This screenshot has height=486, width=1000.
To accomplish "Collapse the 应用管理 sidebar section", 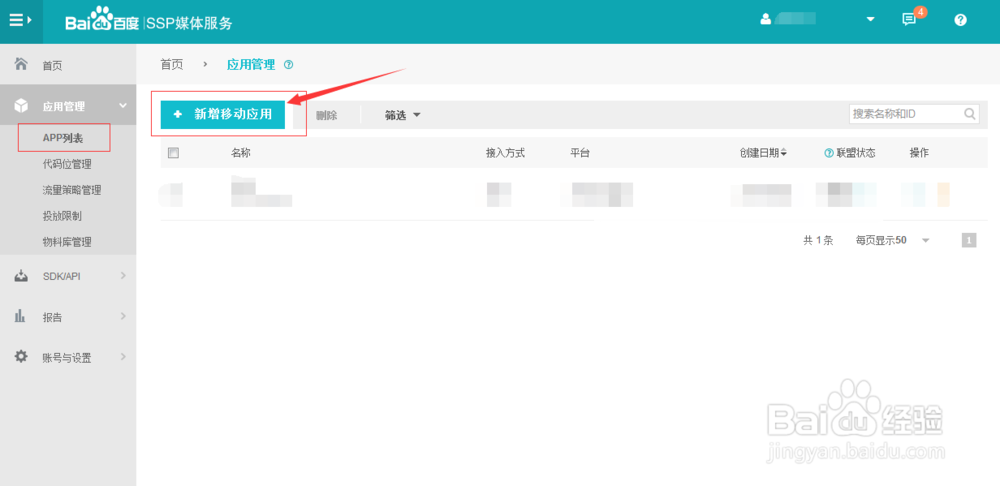I will pyautogui.click(x=122, y=106).
